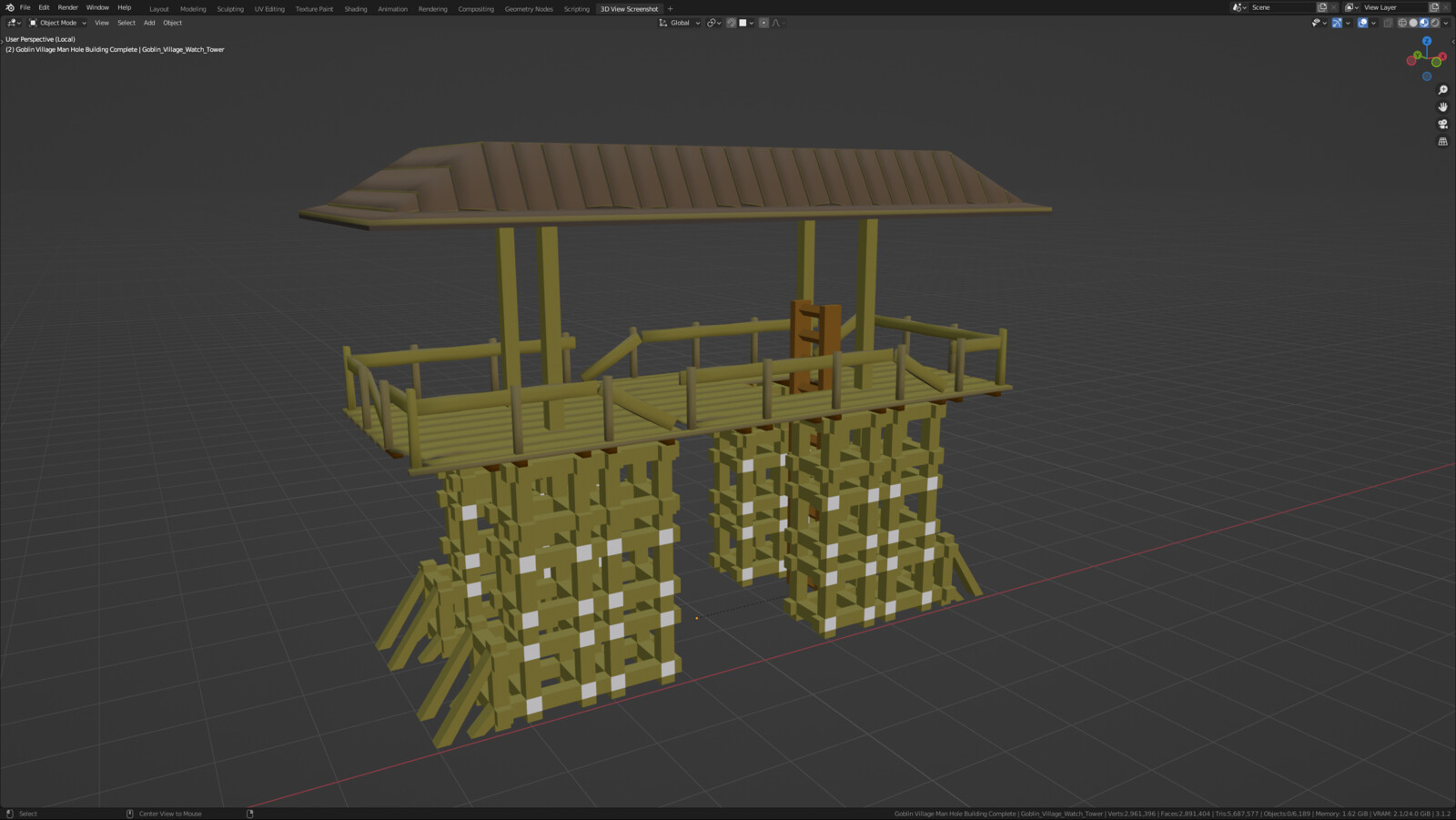Open the viewport Select menu
Image resolution: width=1456 pixels, height=820 pixels.
[x=126, y=23]
